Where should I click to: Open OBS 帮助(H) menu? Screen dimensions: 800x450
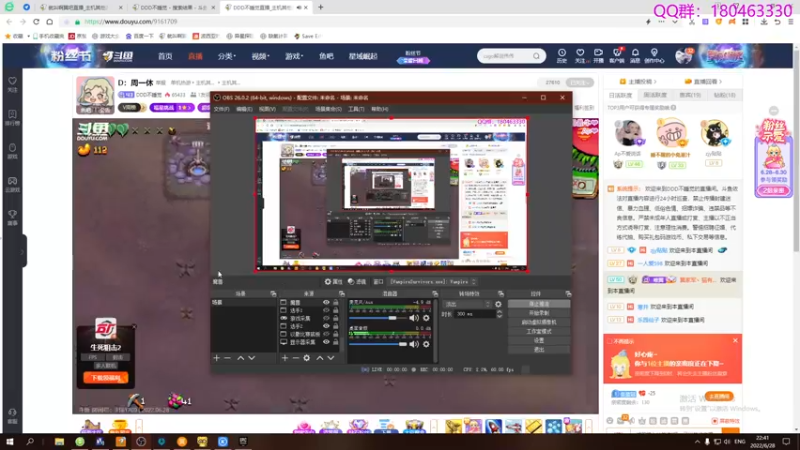(380, 109)
